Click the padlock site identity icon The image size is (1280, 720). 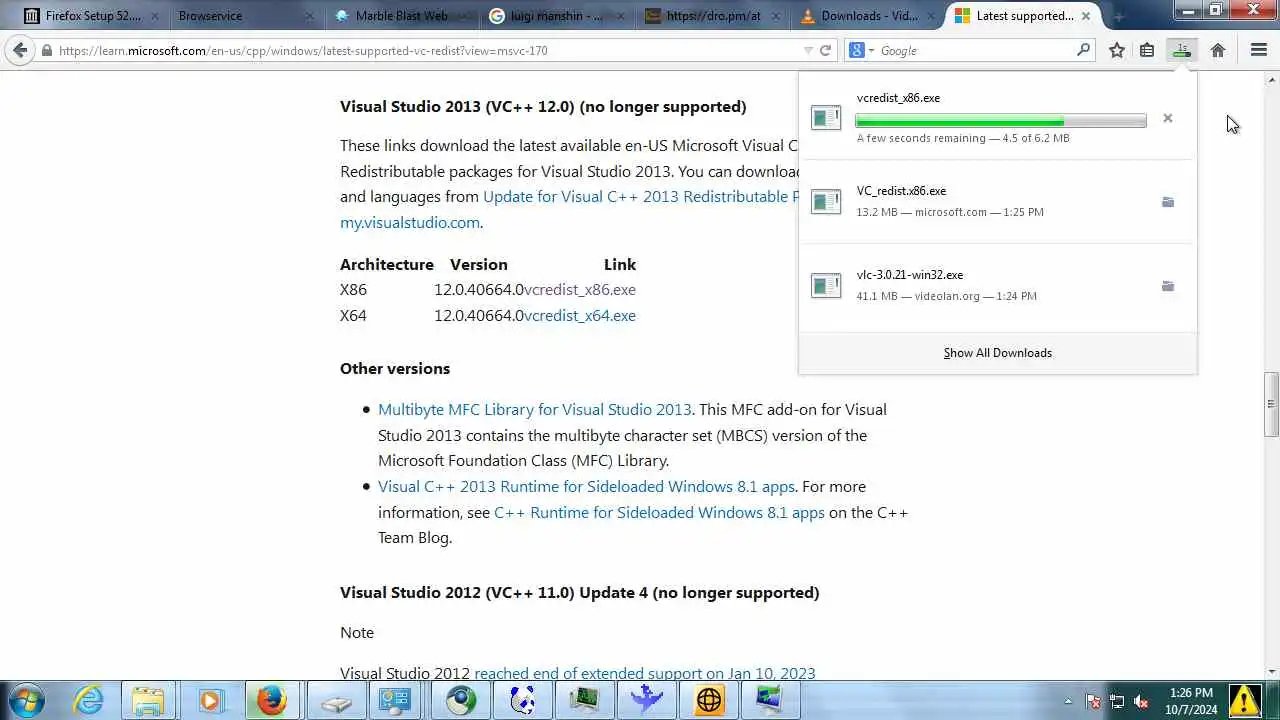[47, 50]
